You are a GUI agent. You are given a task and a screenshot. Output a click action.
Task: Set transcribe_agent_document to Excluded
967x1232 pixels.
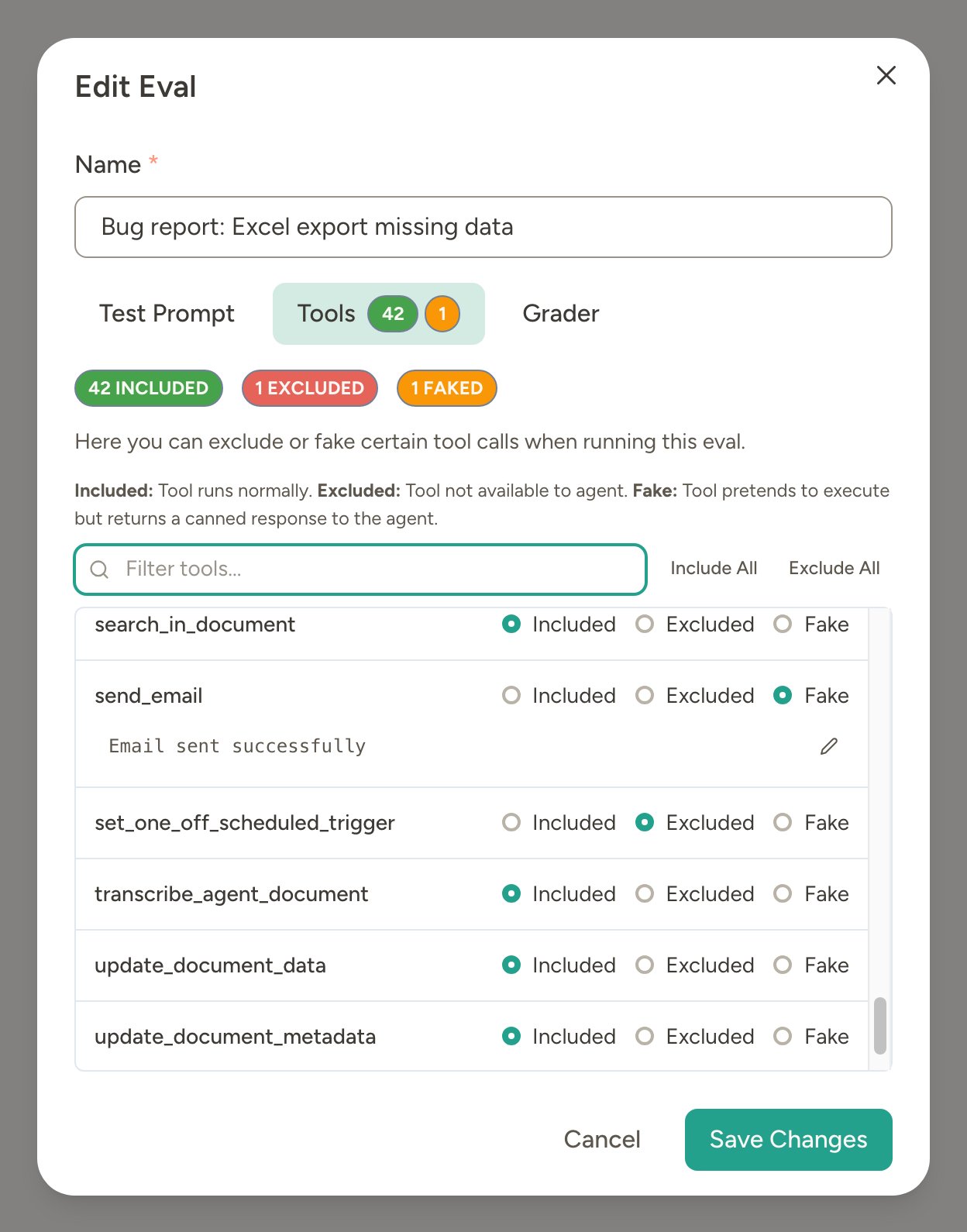[645, 893]
